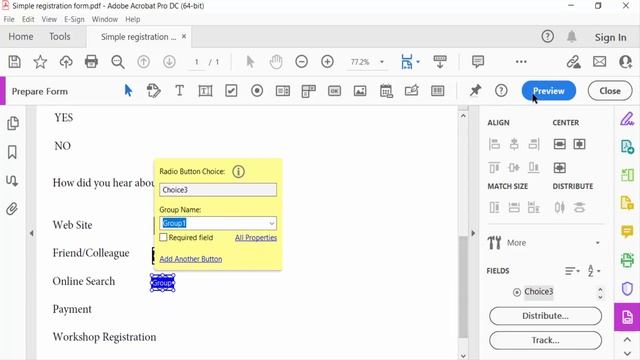Viewport: 640px width, 360px height.
Task: Go to next page arrow
Action: coord(169,62)
